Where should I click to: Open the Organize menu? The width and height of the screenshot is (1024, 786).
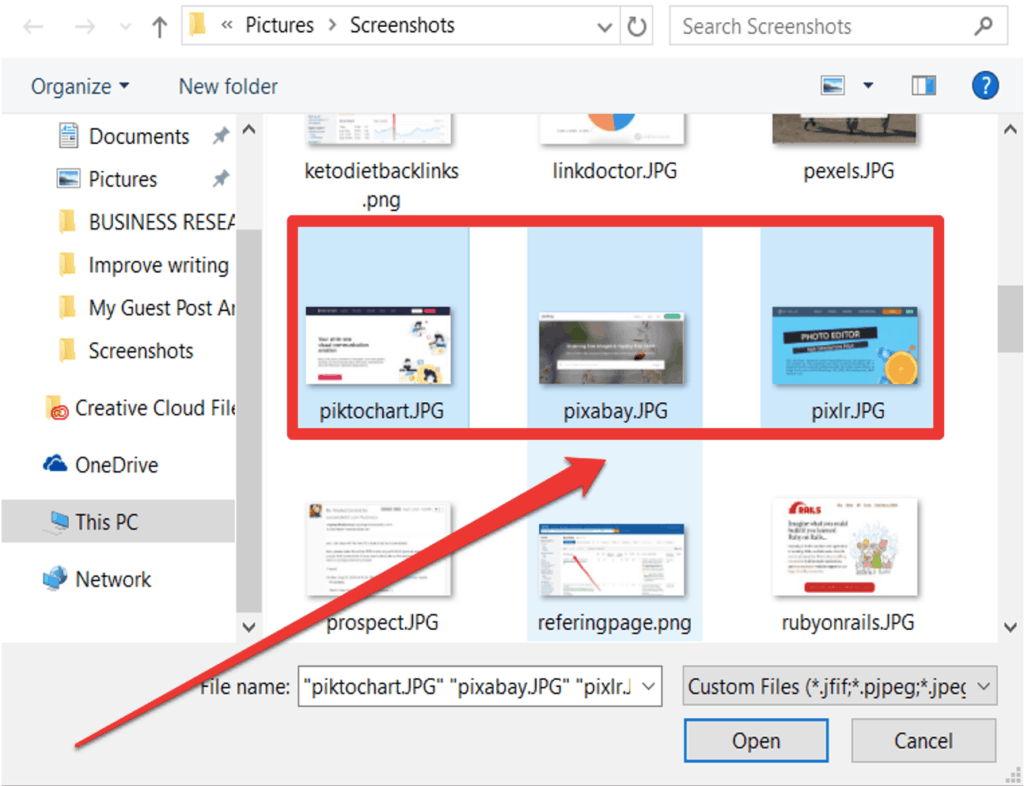point(80,86)
